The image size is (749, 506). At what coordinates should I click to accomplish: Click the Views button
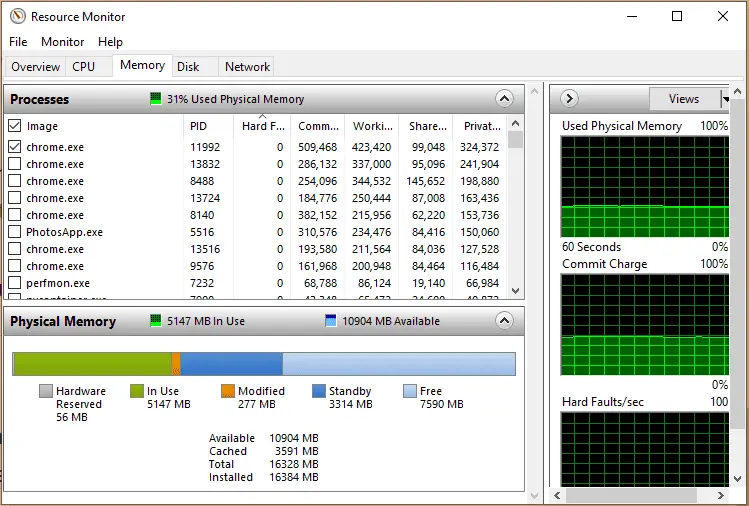pyautogui.click(x=684, y=99)
